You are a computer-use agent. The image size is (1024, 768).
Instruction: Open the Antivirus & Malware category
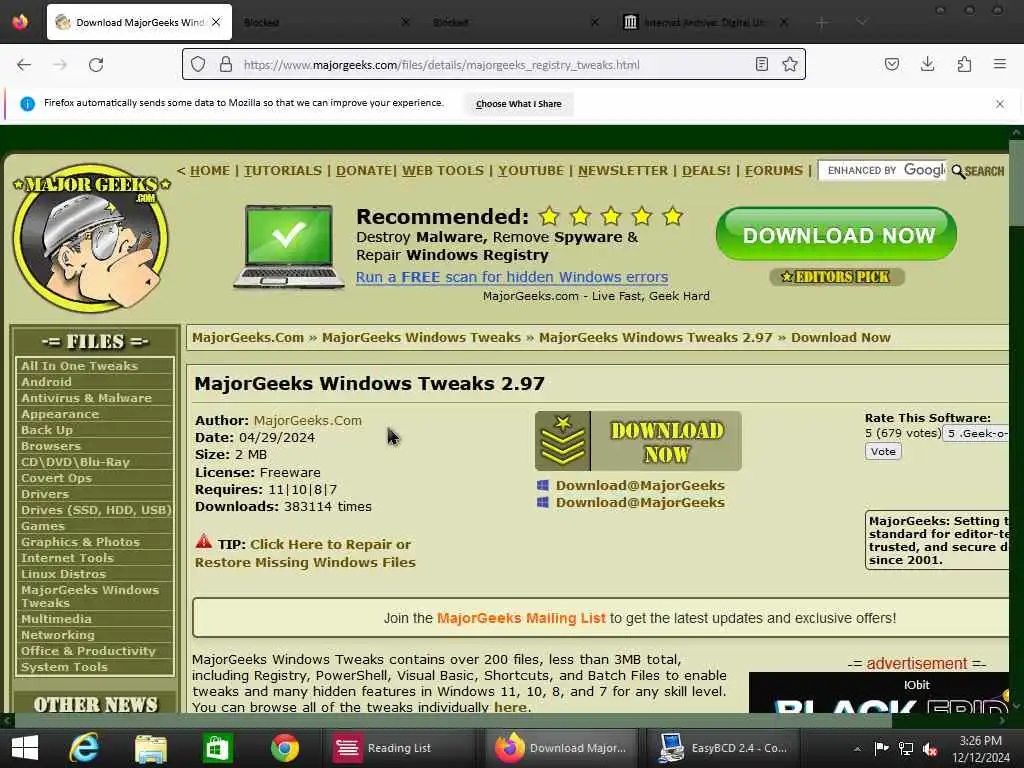coord(86,398)
